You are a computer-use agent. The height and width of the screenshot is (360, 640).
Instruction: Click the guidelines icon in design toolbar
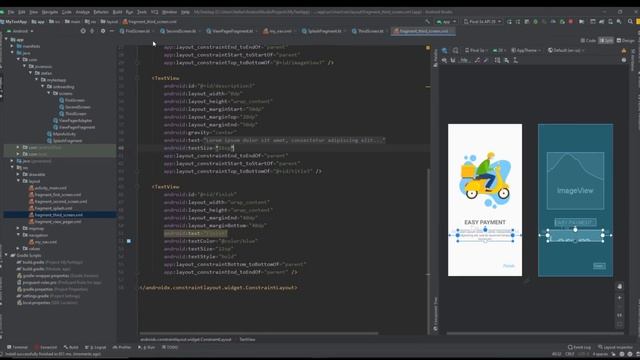(x=516, y=60)
